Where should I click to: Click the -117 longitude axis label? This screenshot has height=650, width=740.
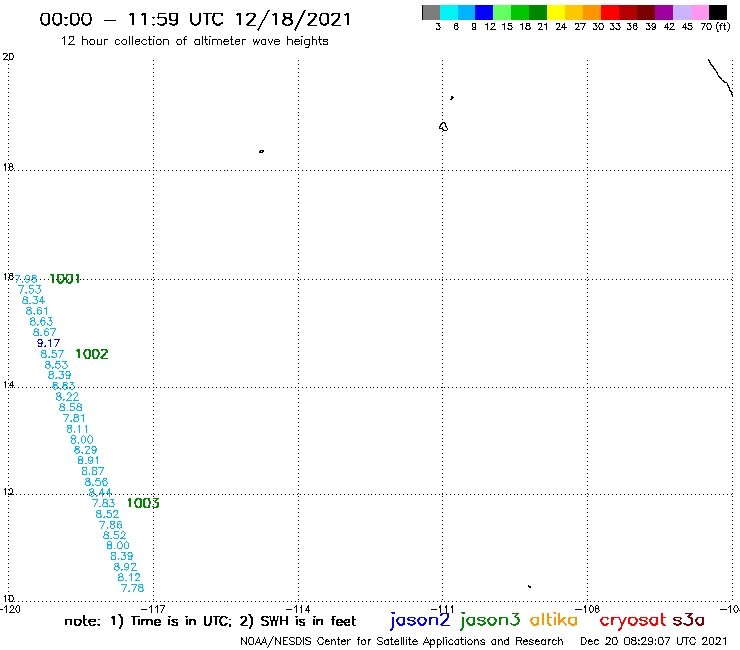153,609
